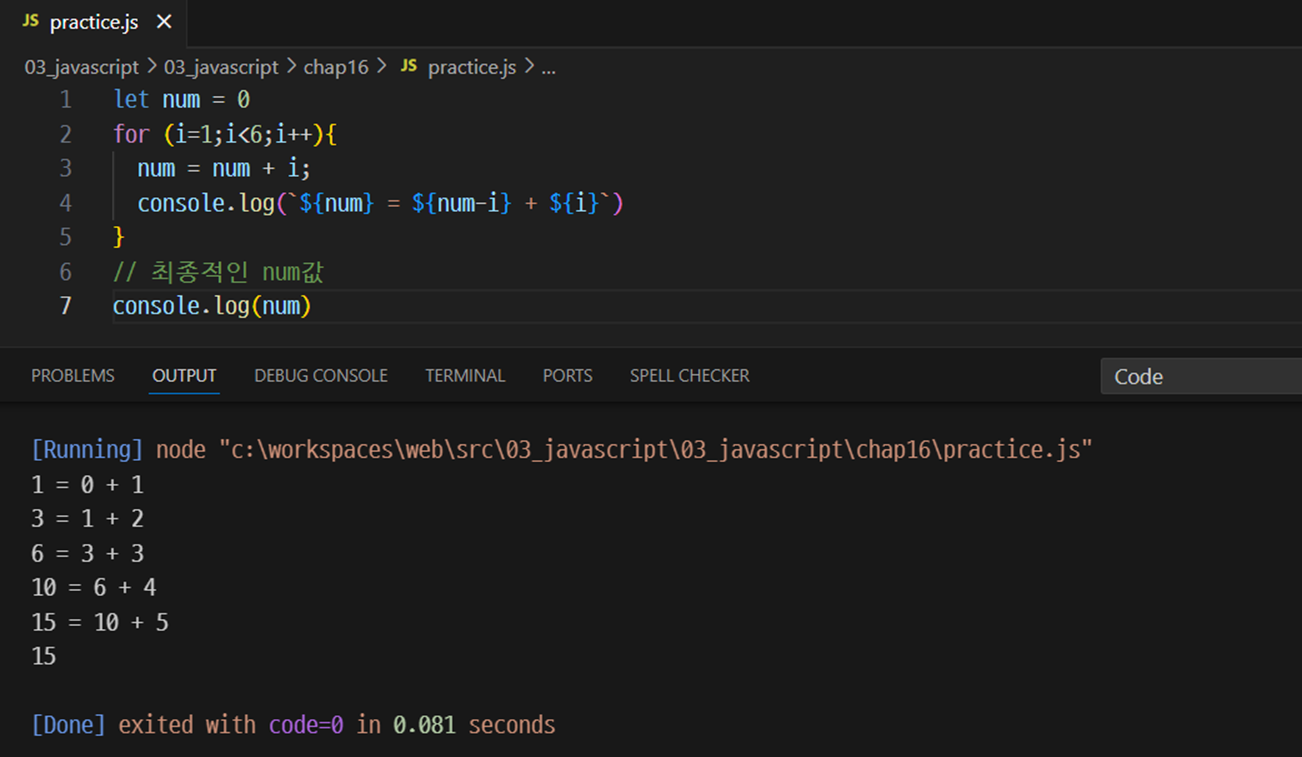Click the output line '10 = 6 + 4'
The width and height of the screenshot is (1302, 757).
(94, 588)
